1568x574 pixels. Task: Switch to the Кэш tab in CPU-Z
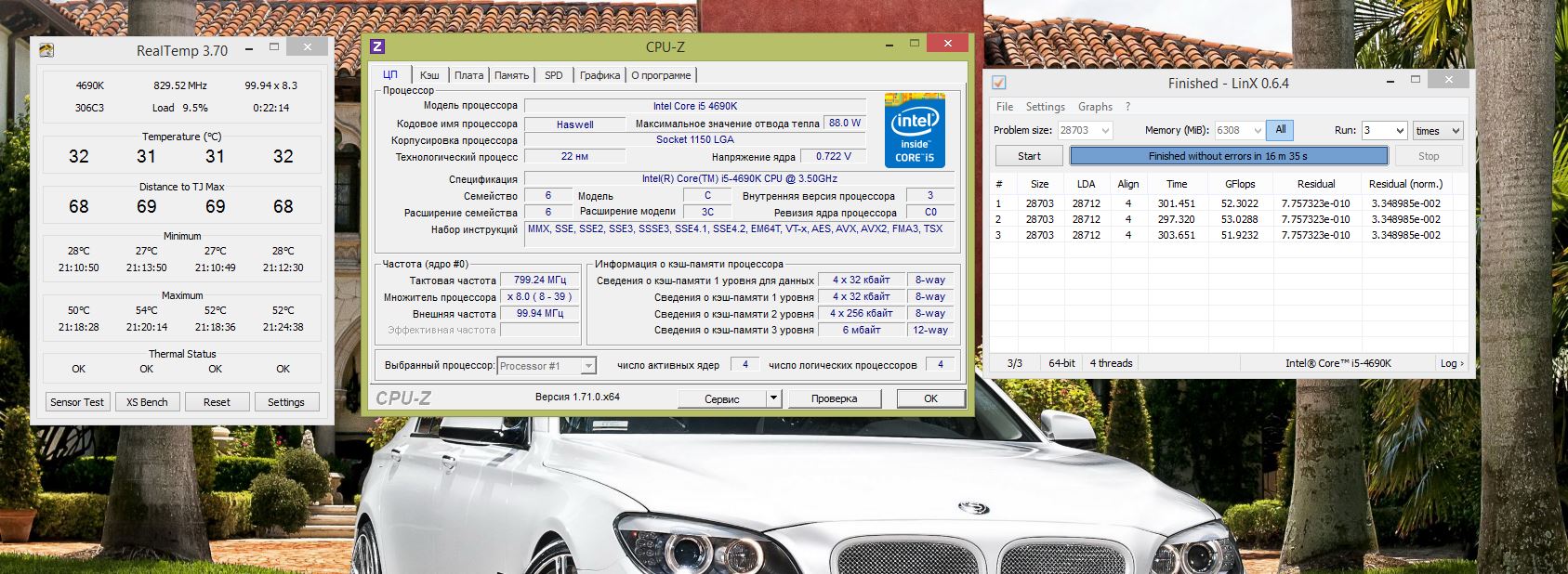click(429, 75)
